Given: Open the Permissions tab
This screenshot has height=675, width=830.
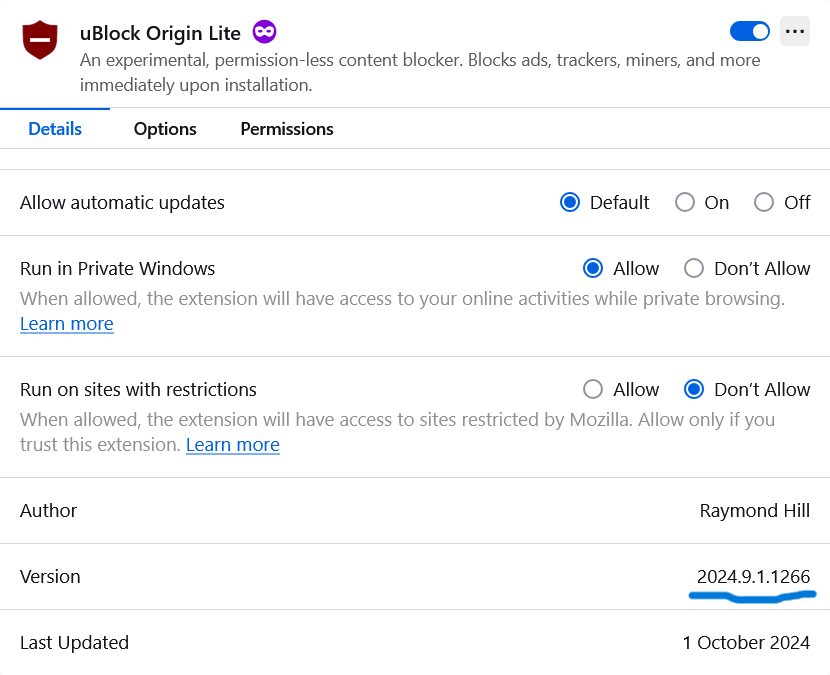Looking at the screenshot, I should click(287, 129).
